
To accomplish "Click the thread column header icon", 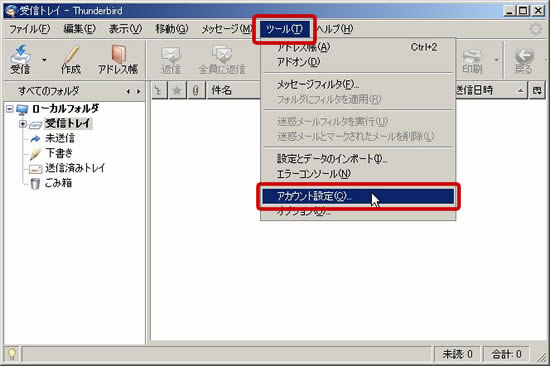I will tap(160, 91).
